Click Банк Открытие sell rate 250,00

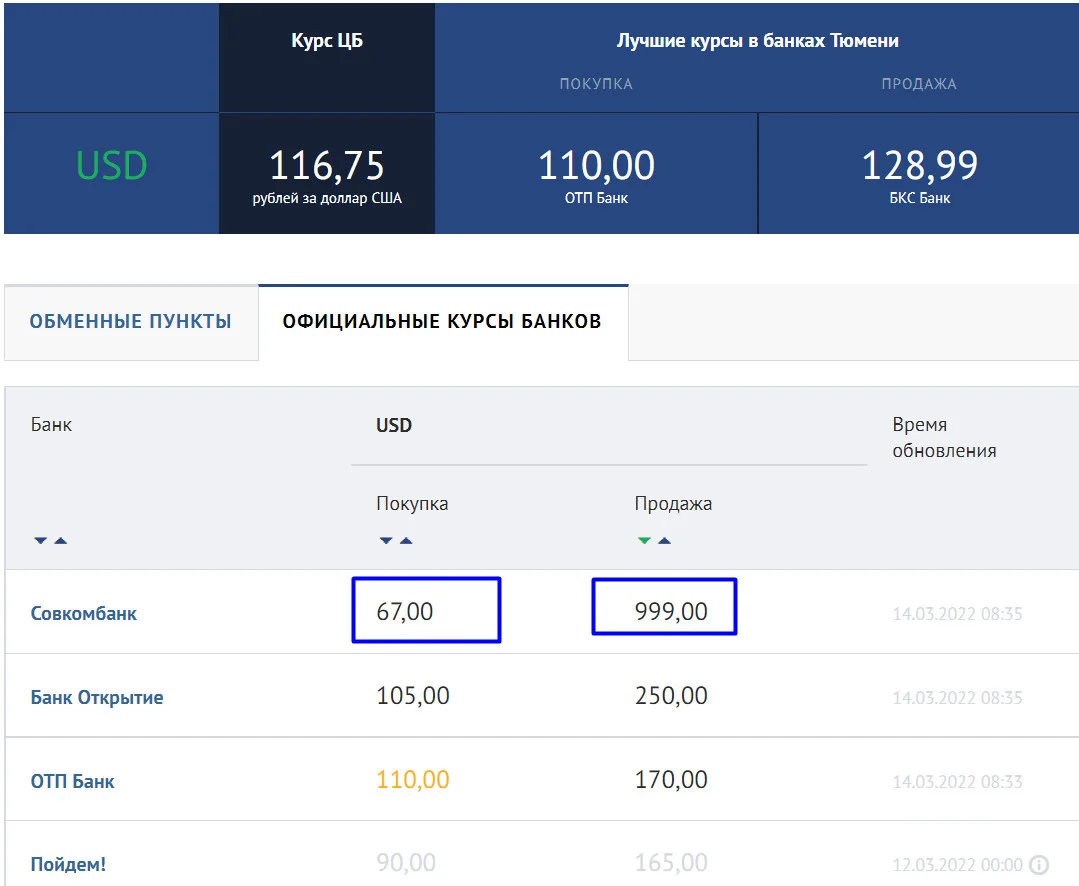coord(671,695)
